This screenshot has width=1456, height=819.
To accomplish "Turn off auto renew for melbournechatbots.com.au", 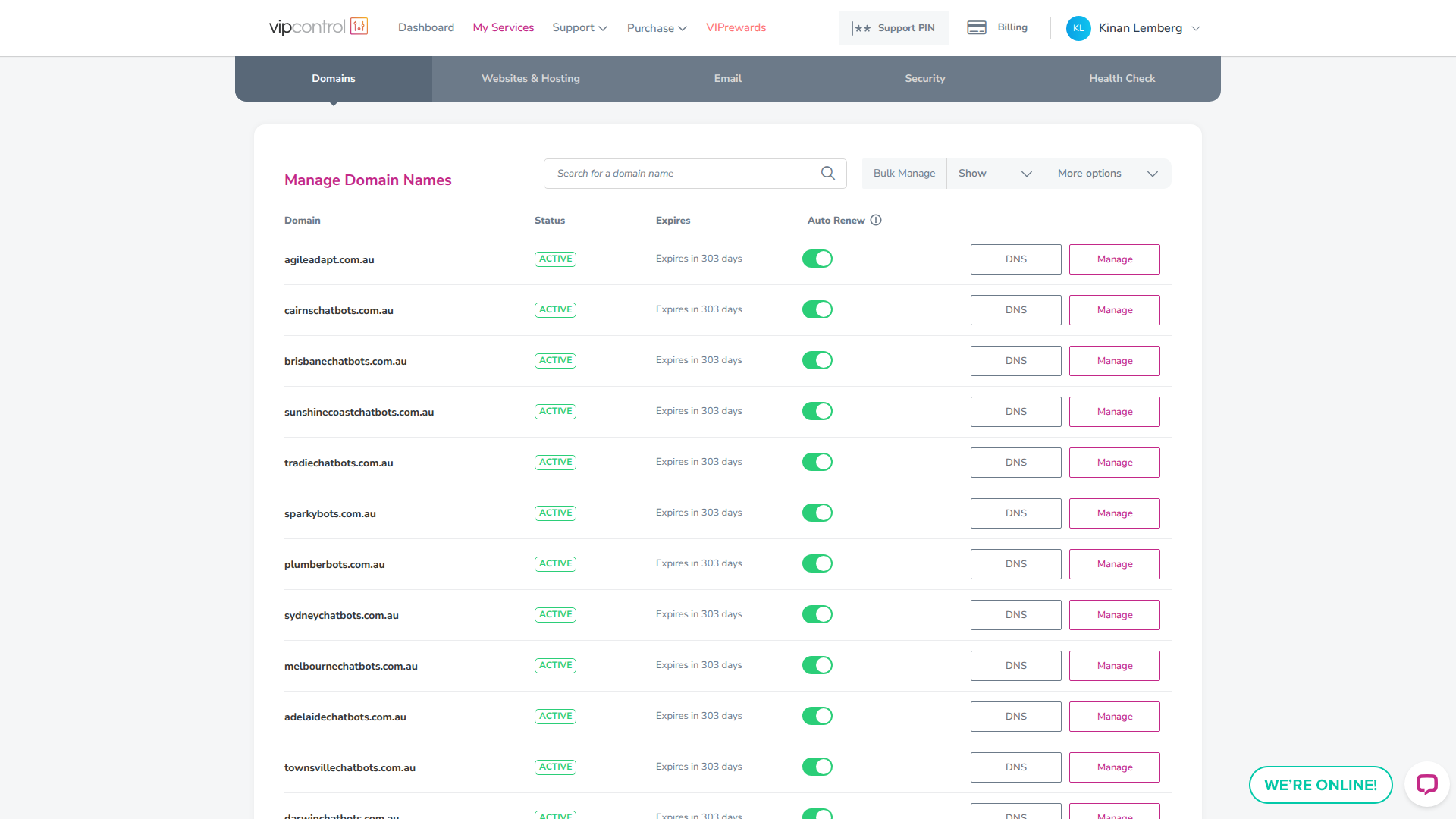I will [x=817, y=666].
